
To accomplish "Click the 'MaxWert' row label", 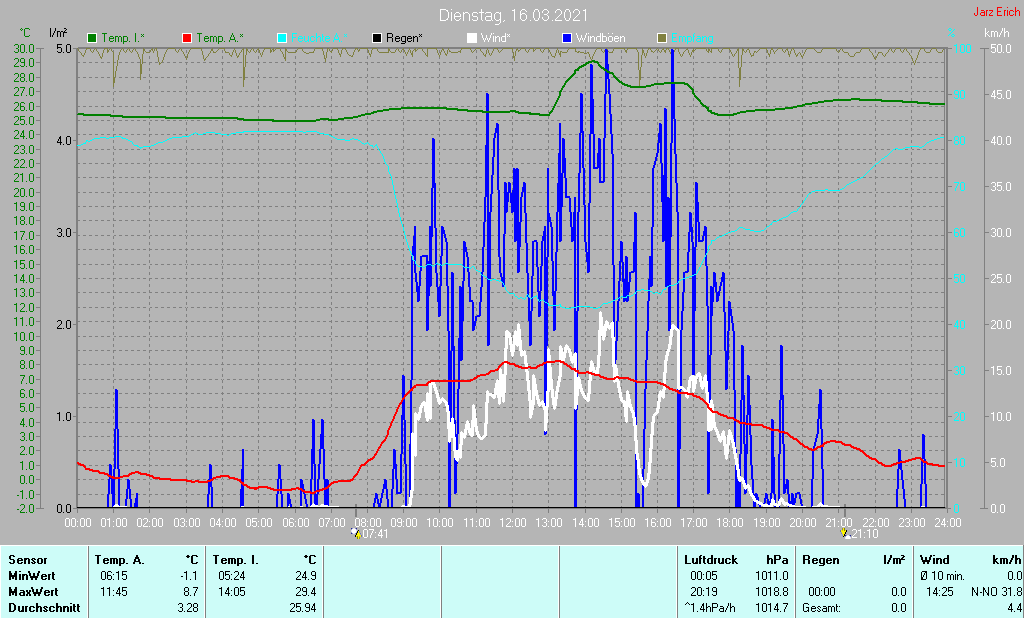I will coord(33,592).
